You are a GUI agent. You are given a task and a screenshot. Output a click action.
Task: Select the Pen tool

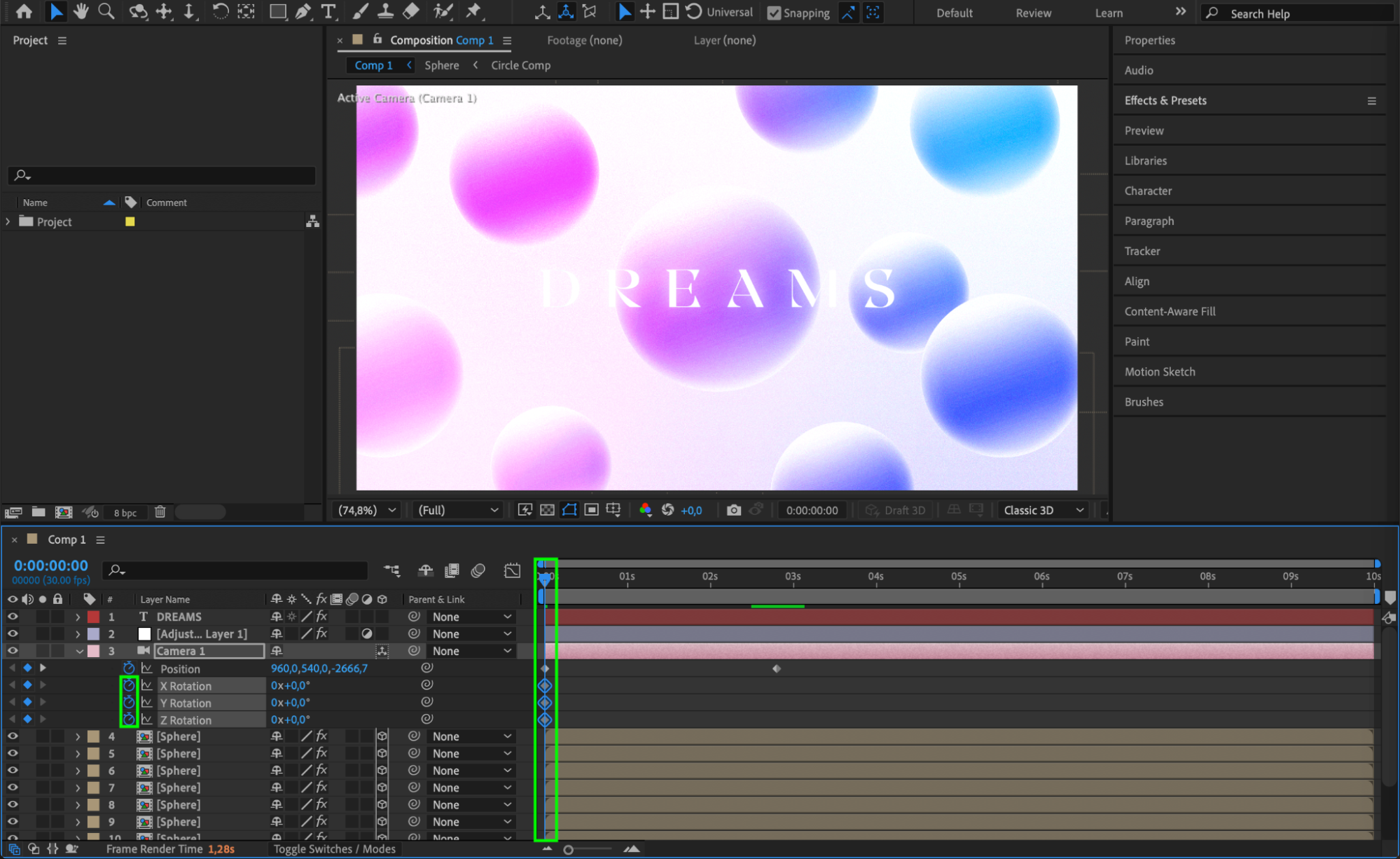(303, 11)
